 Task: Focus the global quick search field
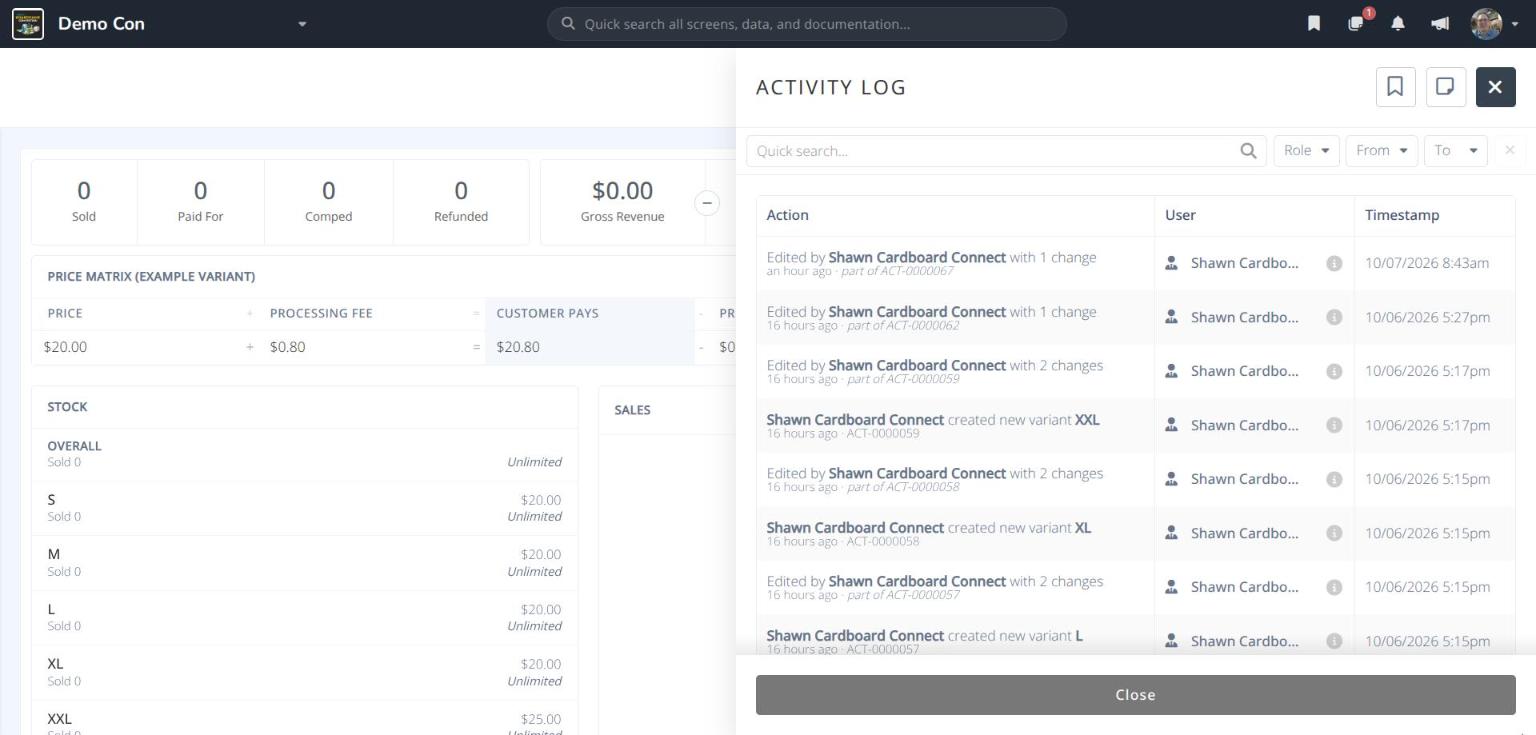806,24
